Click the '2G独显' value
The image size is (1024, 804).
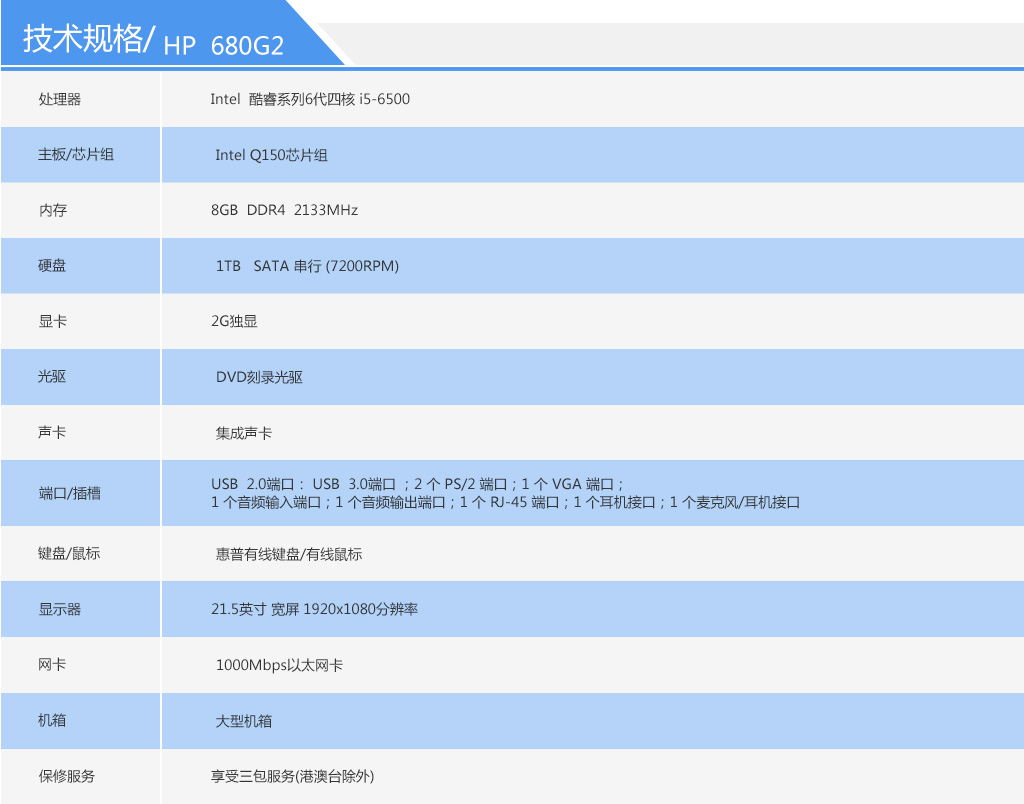234,321
